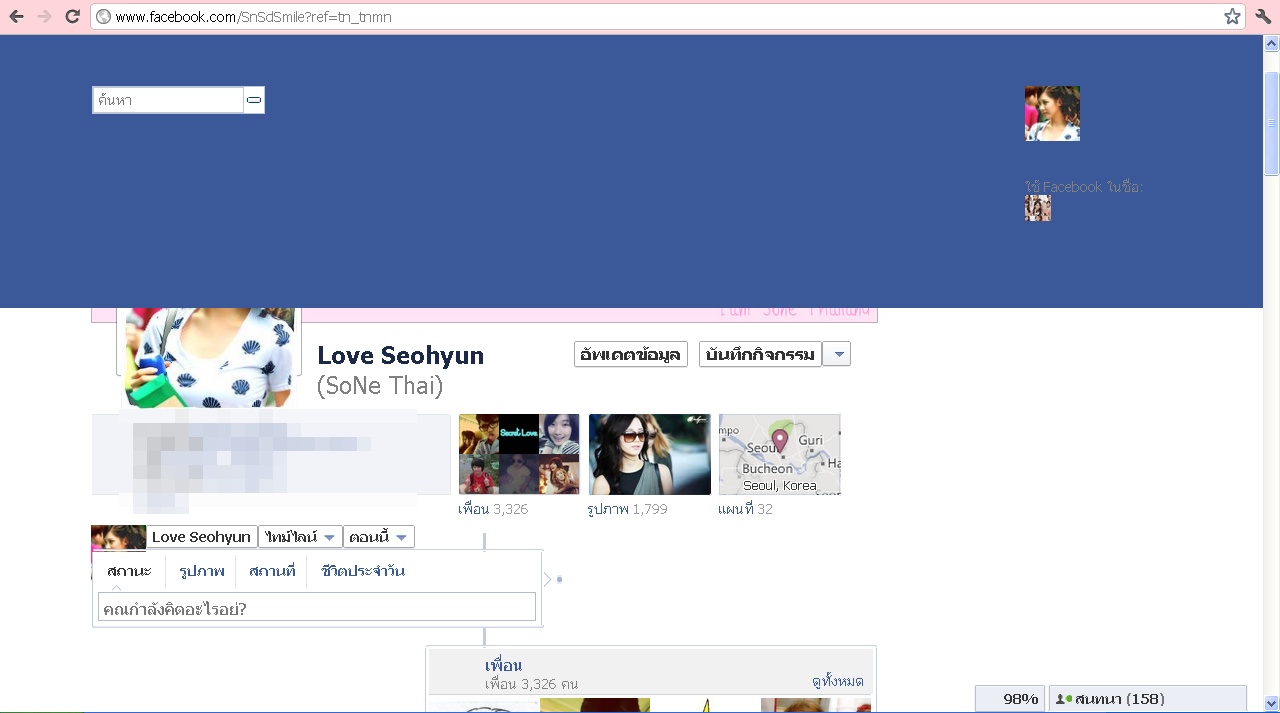Click the site info globe icon in the address bar

(103, 17)
